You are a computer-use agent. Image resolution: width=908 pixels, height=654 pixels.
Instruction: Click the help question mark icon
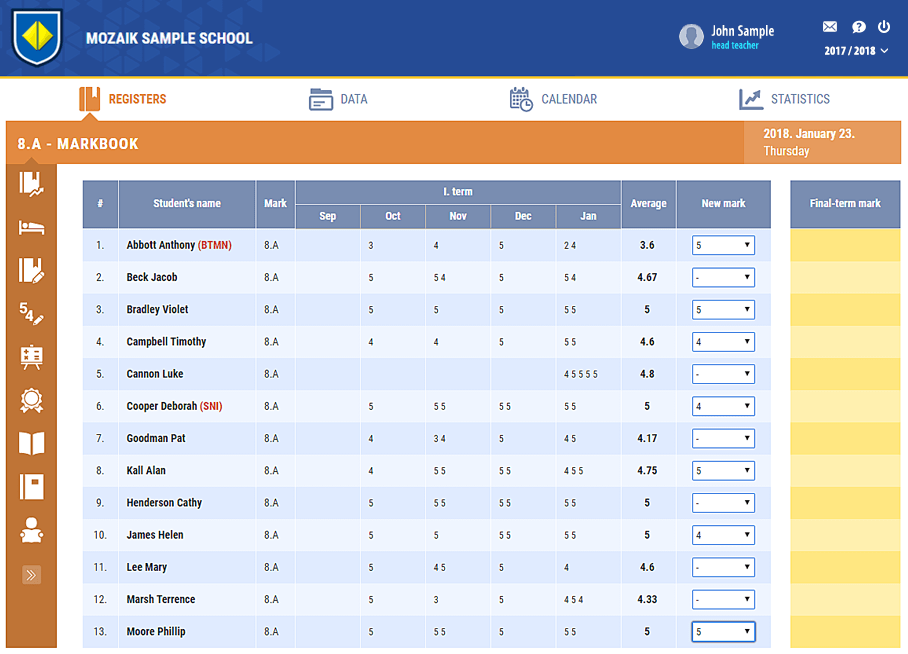(x=858, y=27)
